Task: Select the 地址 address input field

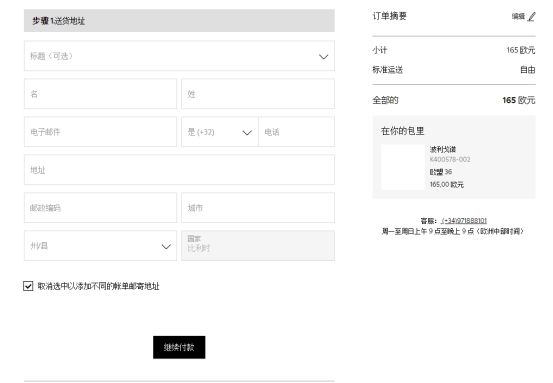Action: [x=179, y=170]
